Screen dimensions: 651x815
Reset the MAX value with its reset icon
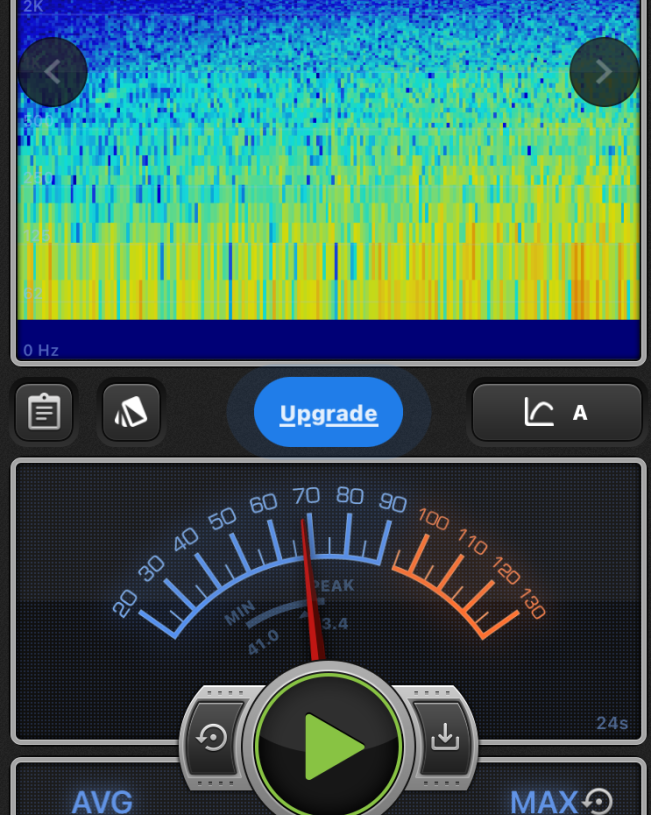tap(598, 801)
